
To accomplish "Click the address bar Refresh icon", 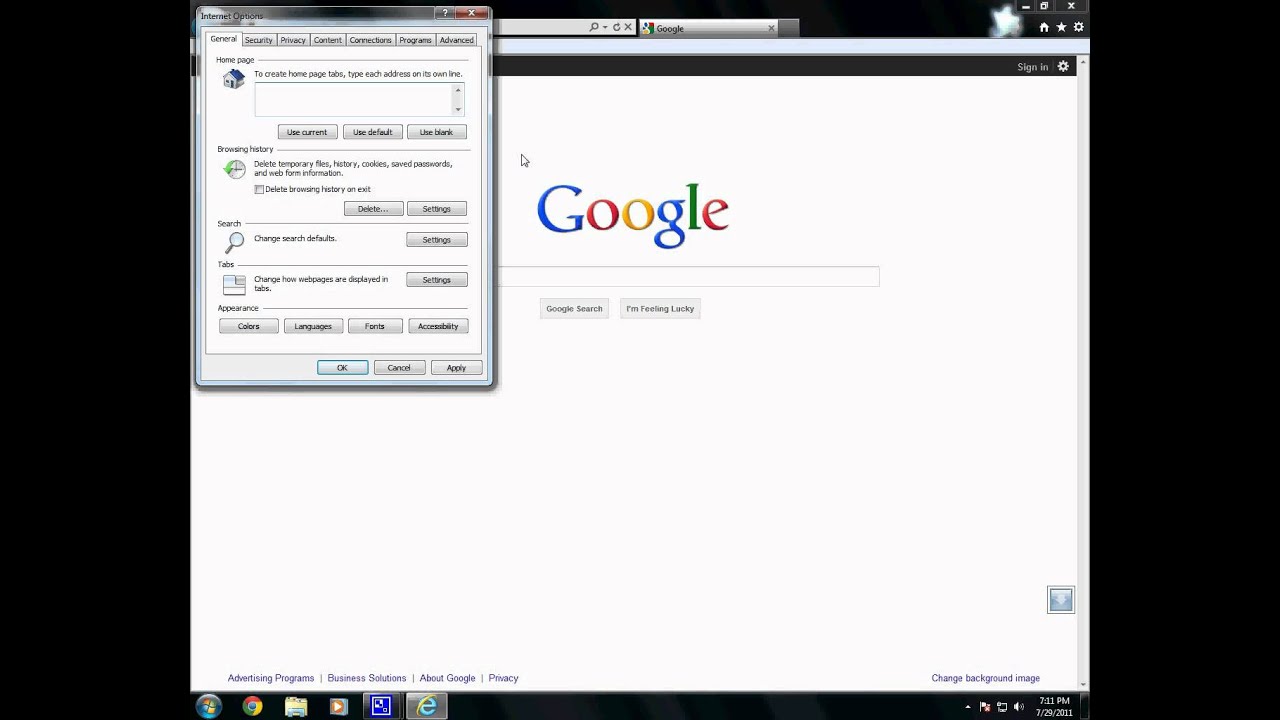I will [x=616, y=27].
